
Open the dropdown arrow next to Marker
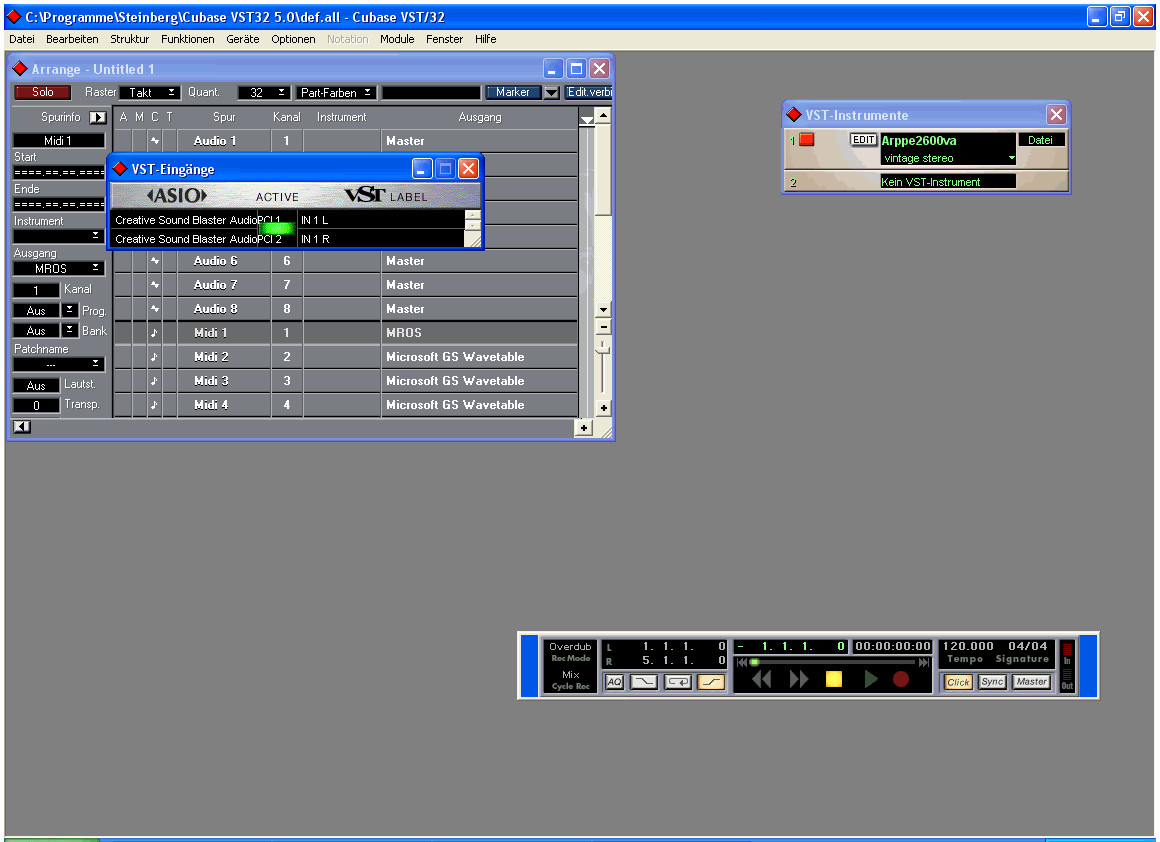[x=551, y=92]
